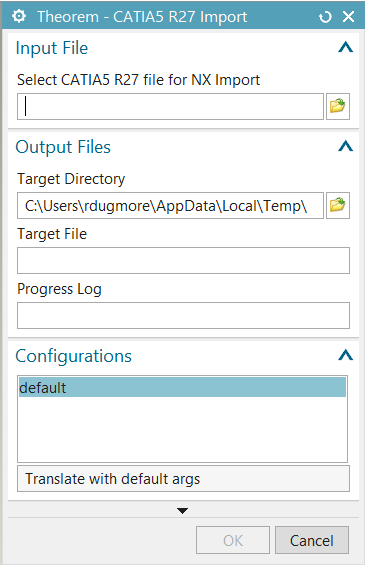
Task: Click the Target Directory path field
Action: [x=170, y=205]
